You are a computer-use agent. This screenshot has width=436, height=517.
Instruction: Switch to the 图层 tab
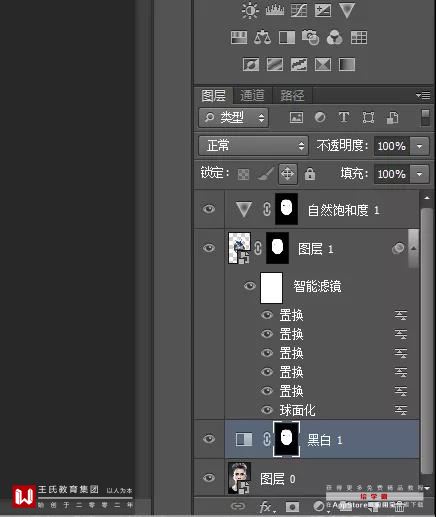click(x=213, y=96)
